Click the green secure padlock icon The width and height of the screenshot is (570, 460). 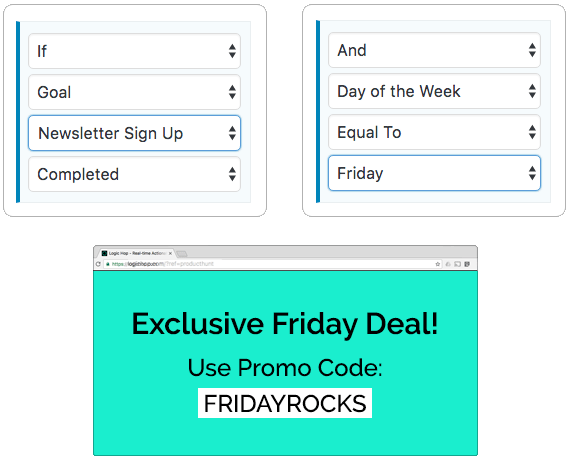point(108,264)
